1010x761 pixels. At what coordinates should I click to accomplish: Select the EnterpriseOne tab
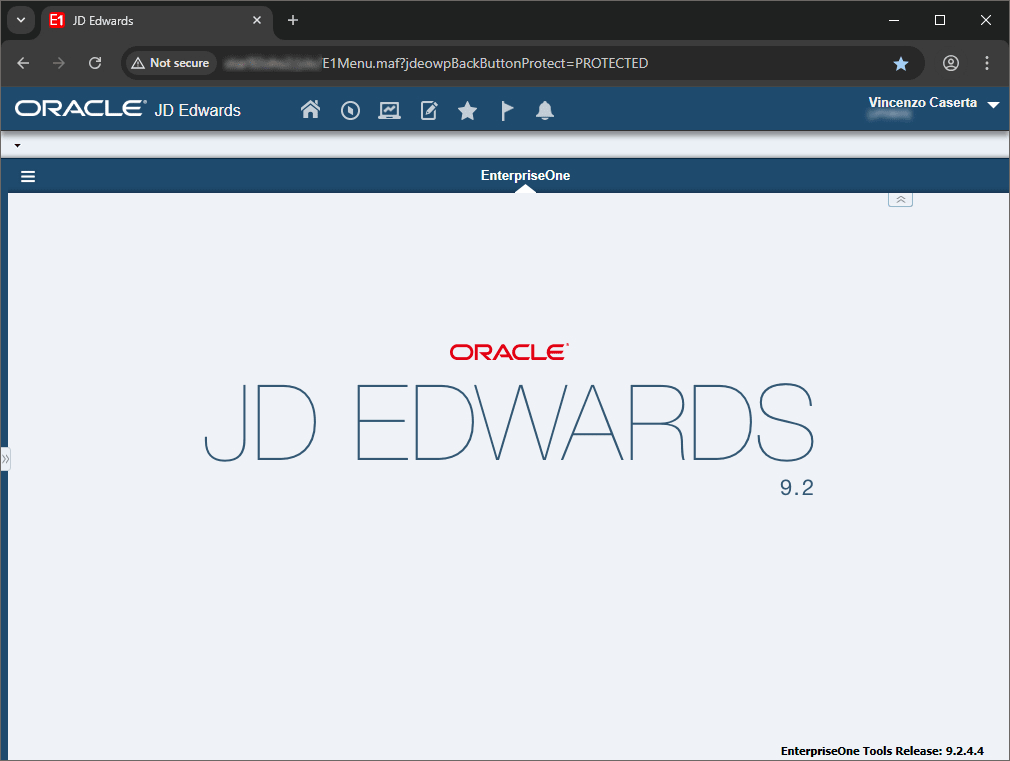coord(525,176)
